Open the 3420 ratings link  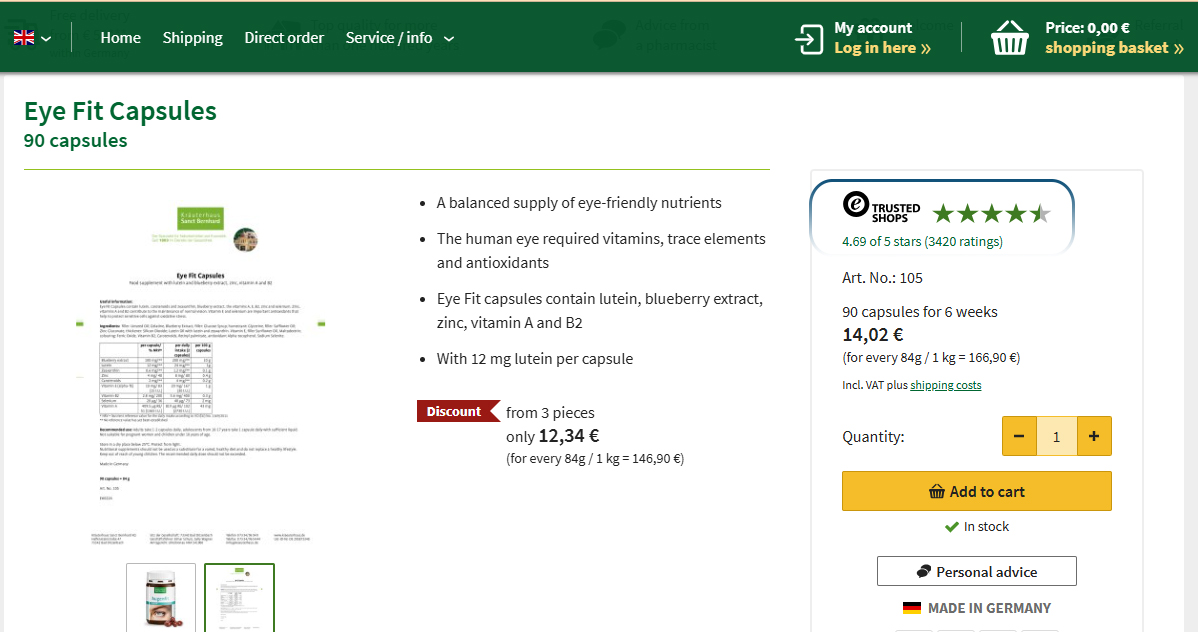pos(963,241)
